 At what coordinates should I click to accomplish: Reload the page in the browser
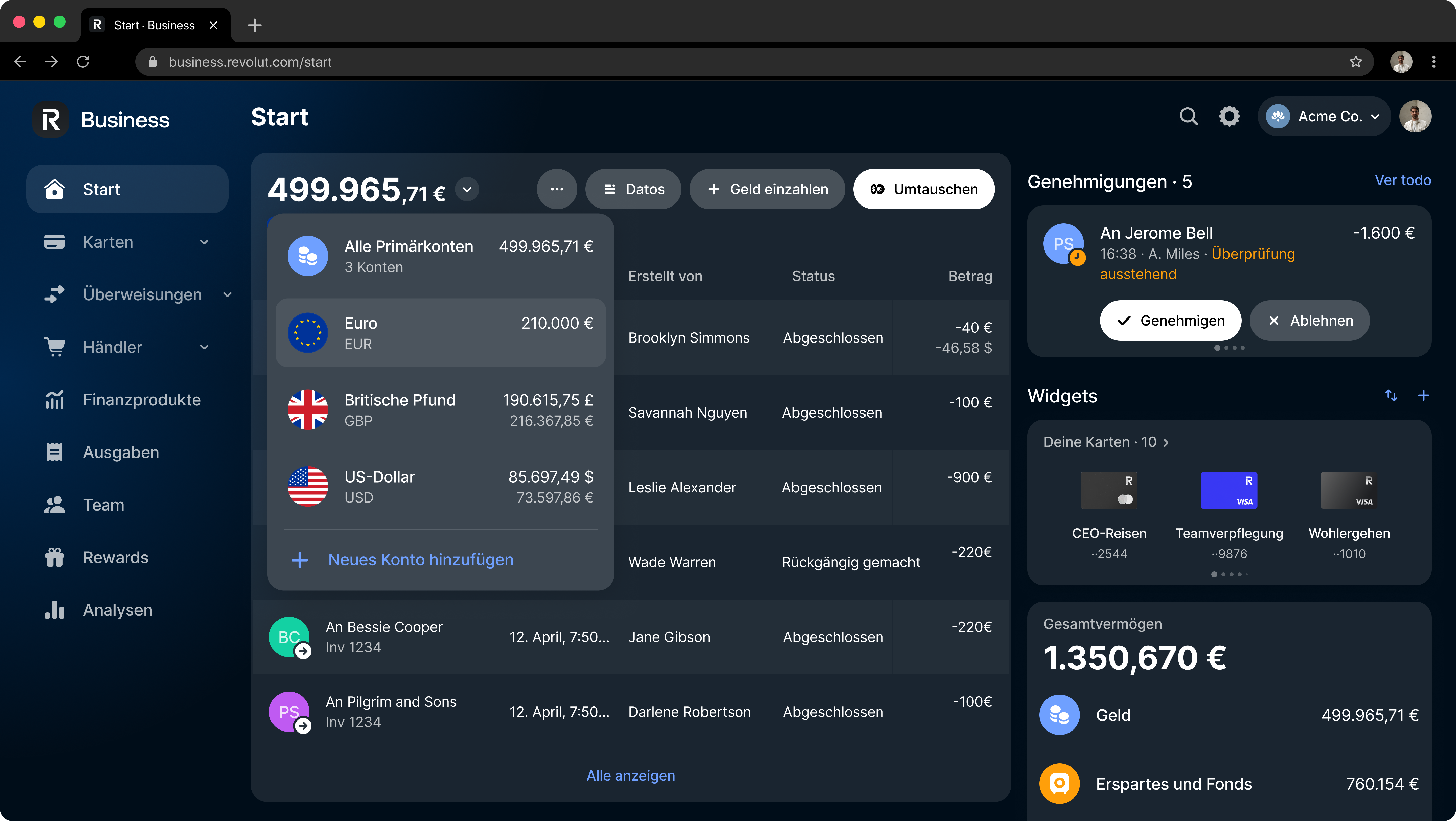tap(83, 62)
